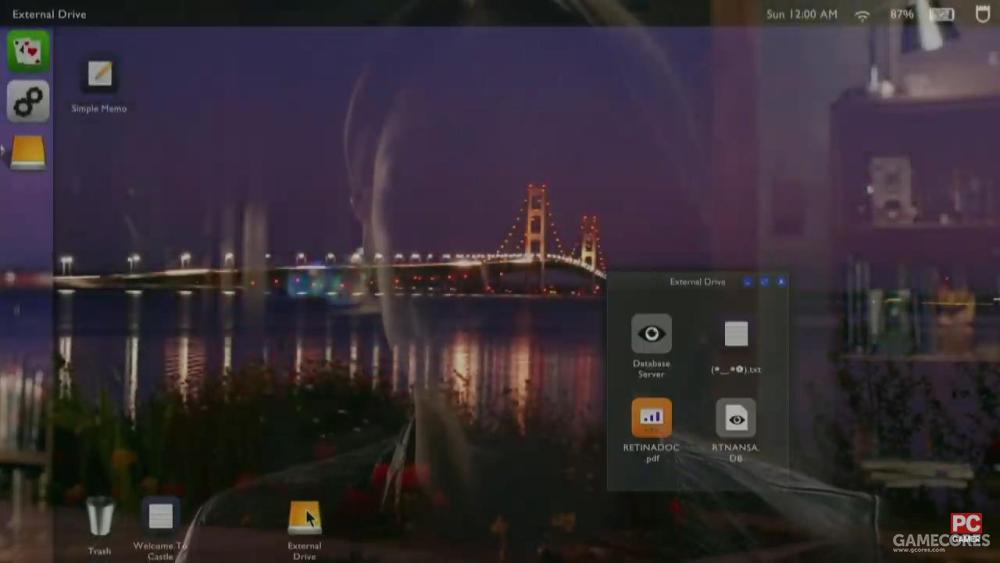Viewport: 1000px width, 563px height.
Task: Click the battery indicator icon
Action: [941, 14]
